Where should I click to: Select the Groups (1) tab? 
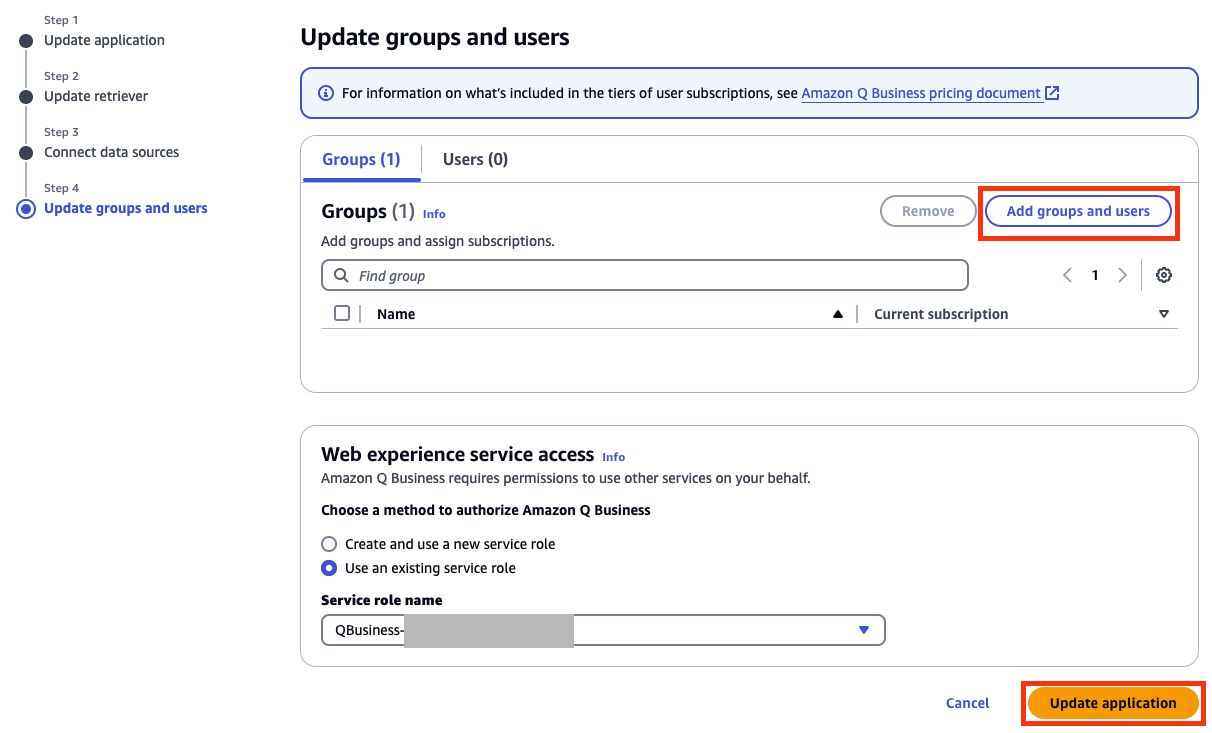[361, 159]
